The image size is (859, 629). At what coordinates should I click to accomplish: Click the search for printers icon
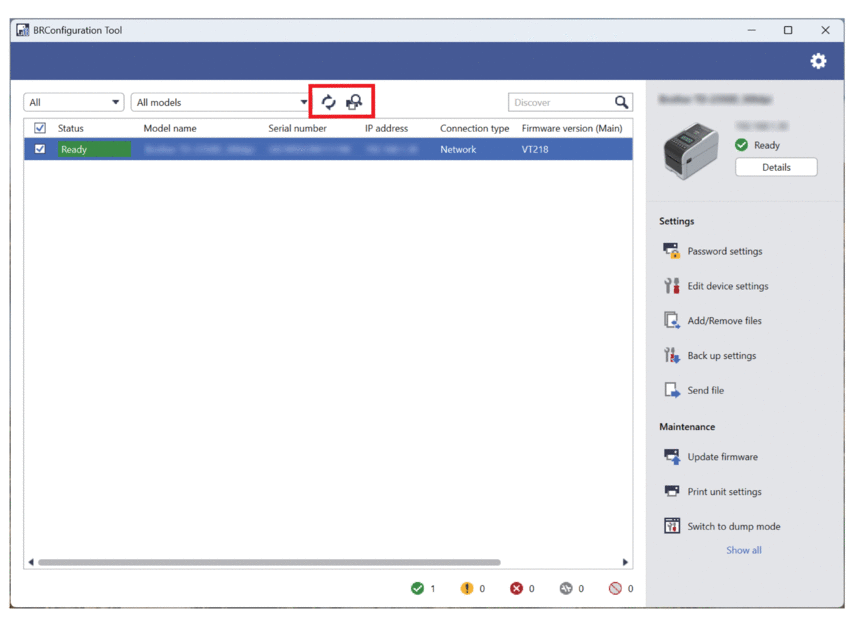tap(354, 102)
